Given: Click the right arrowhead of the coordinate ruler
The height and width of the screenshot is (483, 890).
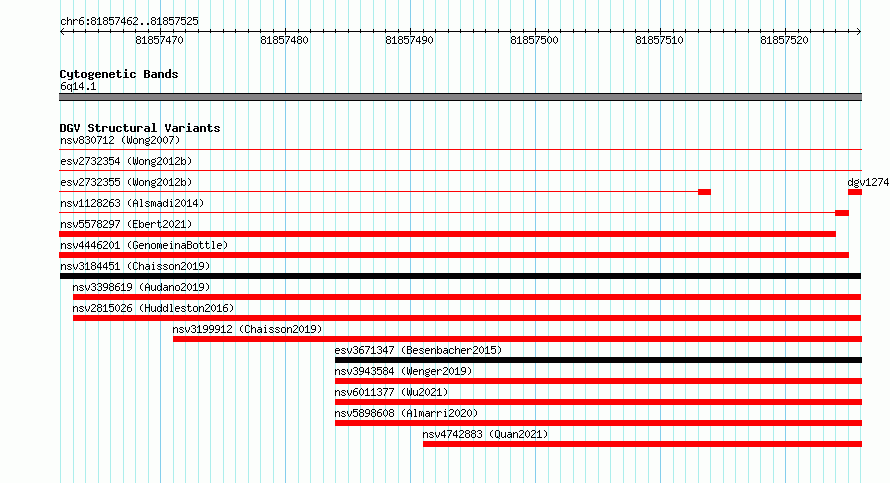Looking at the screenshot, I should (x=858, y=31).
